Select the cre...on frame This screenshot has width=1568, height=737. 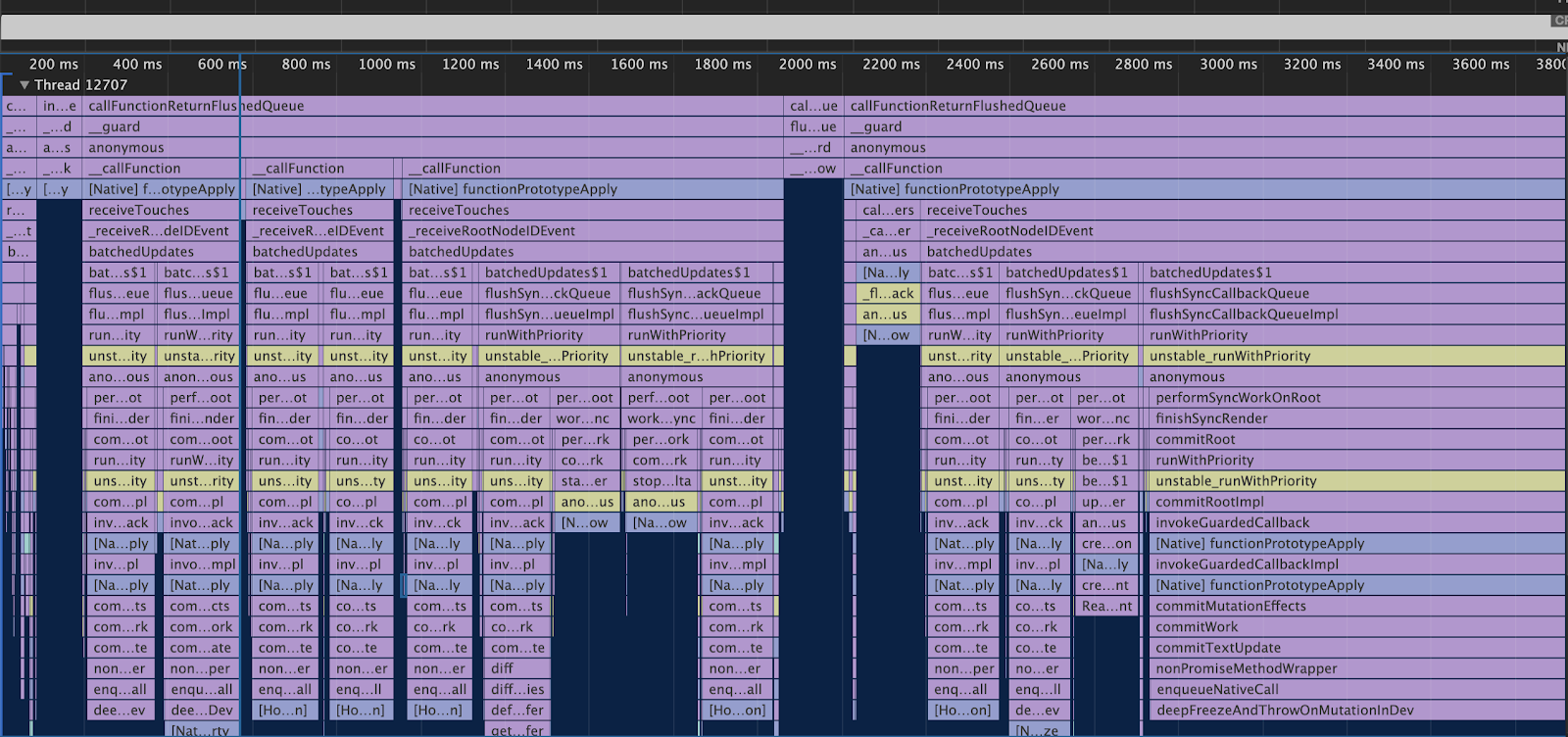tap(1106, 544)
